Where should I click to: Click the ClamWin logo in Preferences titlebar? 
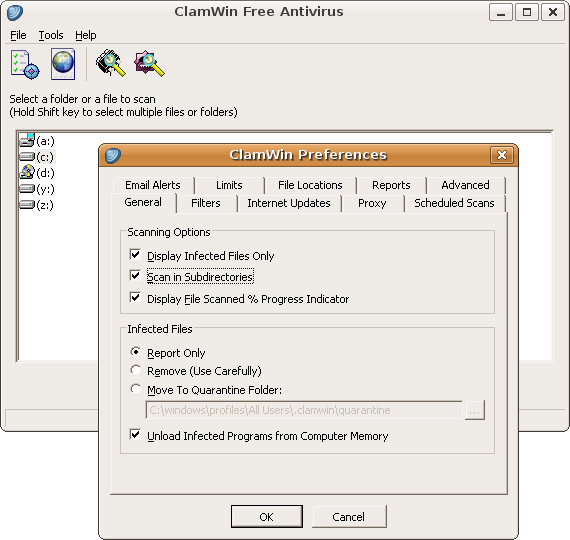[x=113, y=155]
